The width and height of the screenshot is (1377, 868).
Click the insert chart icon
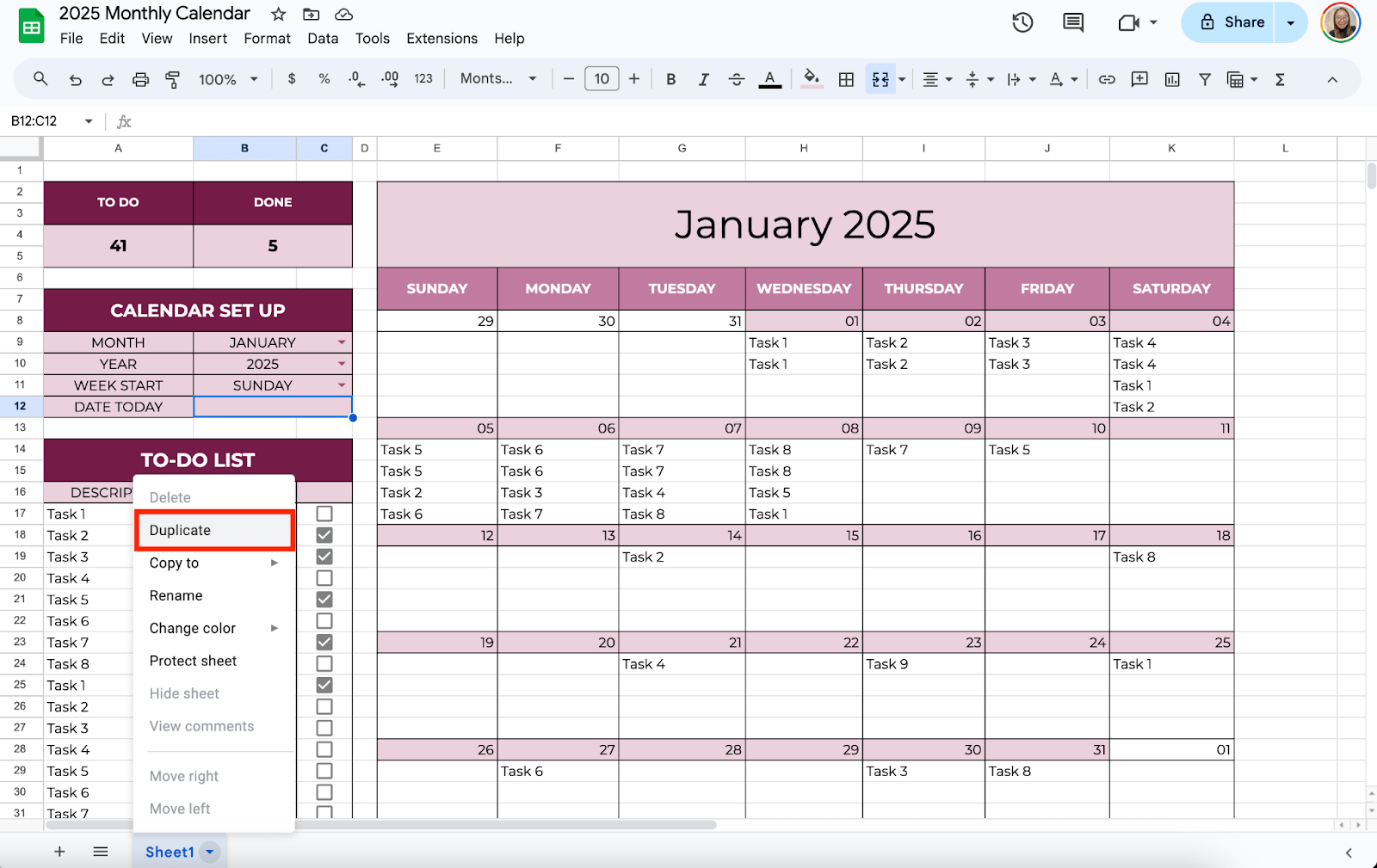tap(1172, 79)
